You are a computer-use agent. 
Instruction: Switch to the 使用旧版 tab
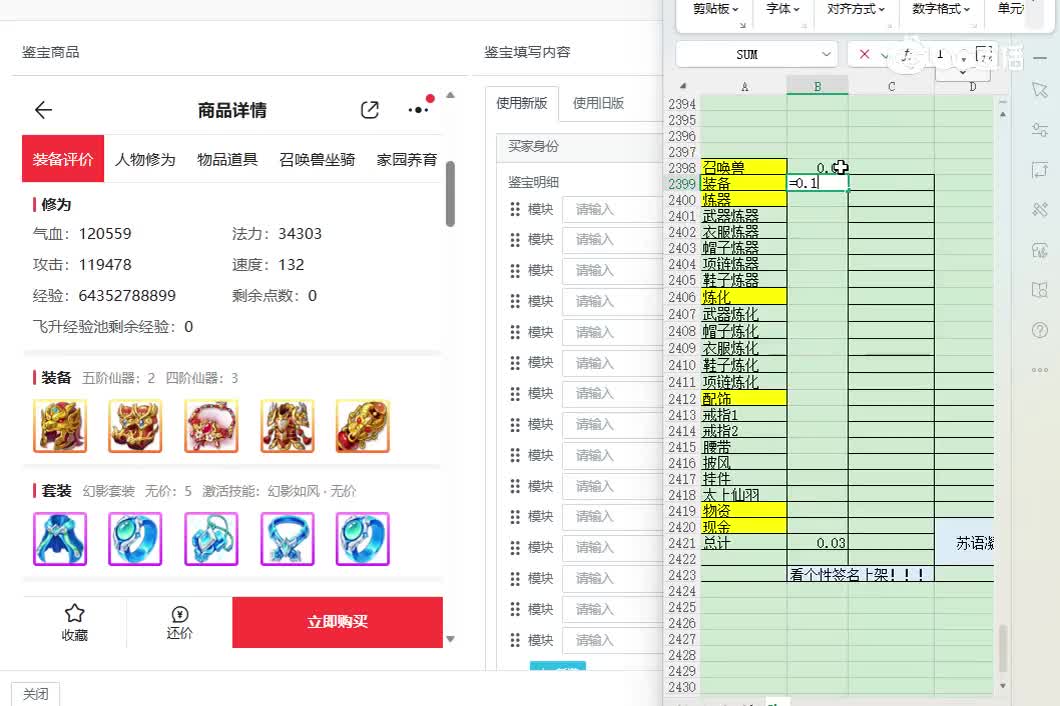[598, 103]
